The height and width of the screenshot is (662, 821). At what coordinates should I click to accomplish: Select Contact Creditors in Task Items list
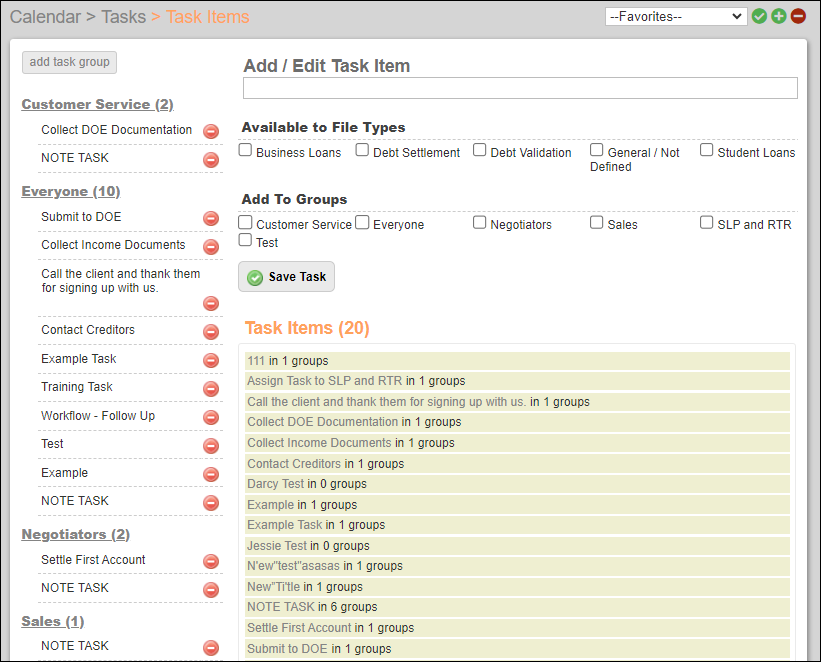[517, 464]
